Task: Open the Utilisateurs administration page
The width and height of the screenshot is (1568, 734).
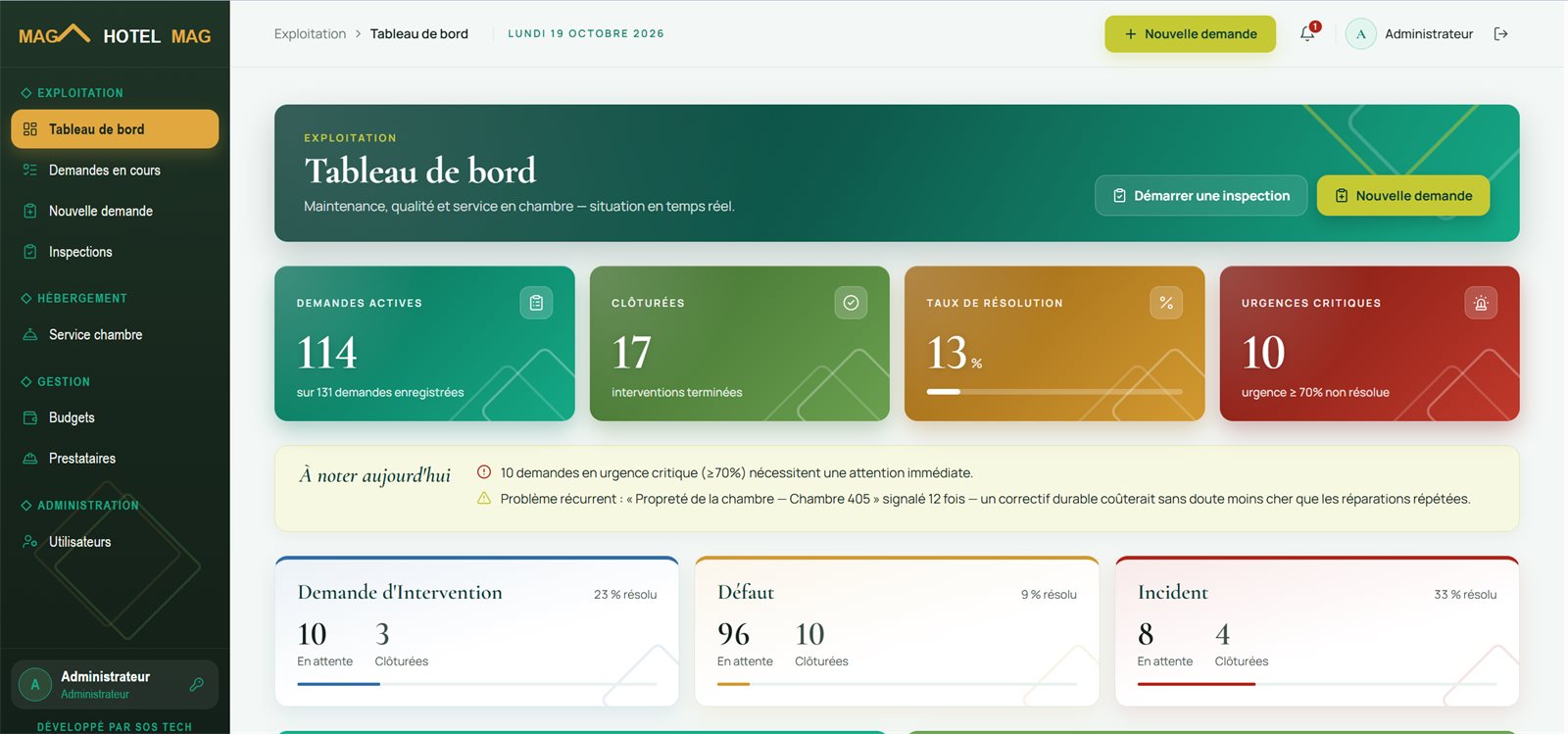Action: coord(115,541)
